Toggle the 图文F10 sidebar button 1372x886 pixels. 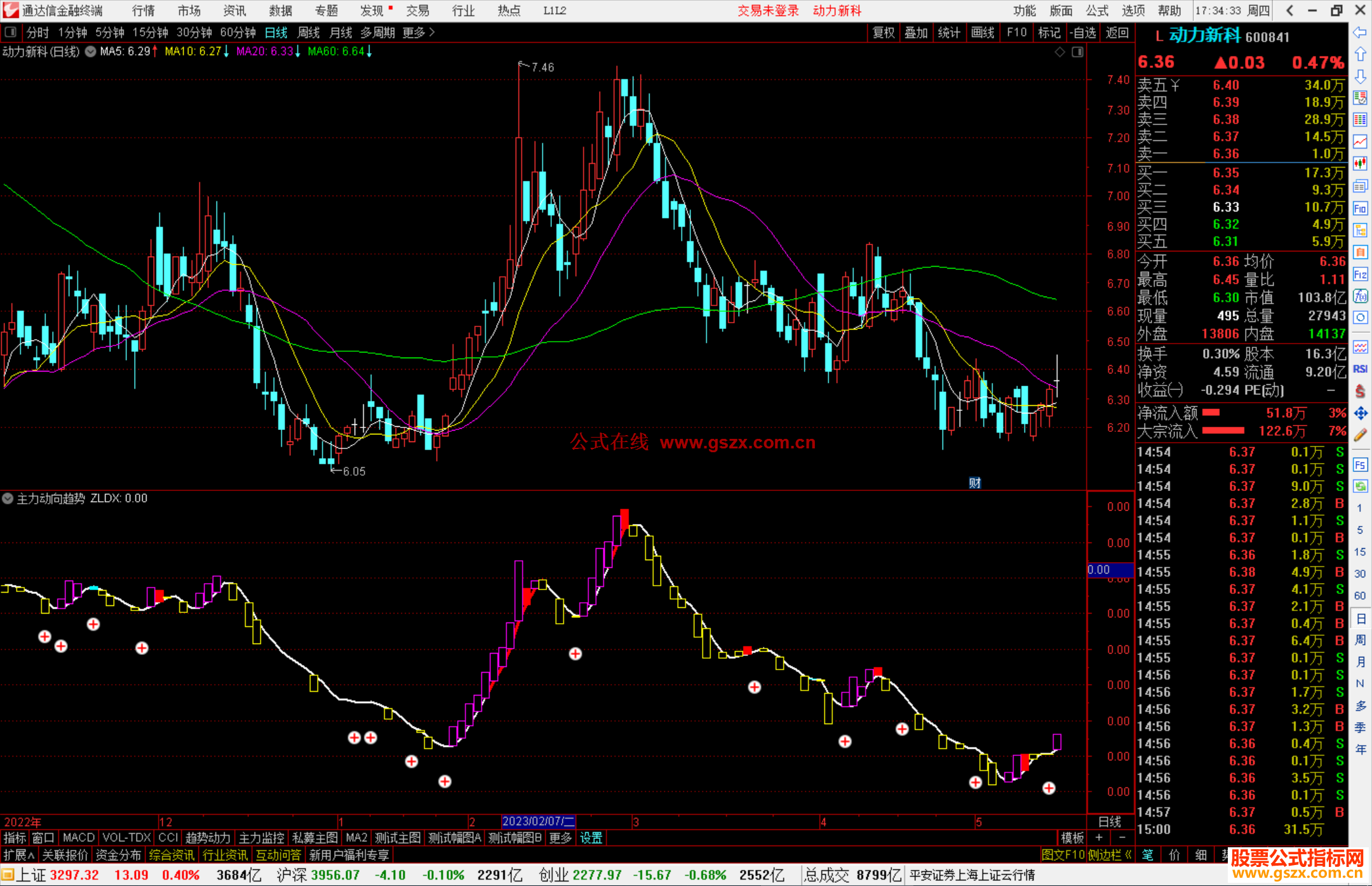[x=1063, y=855]
